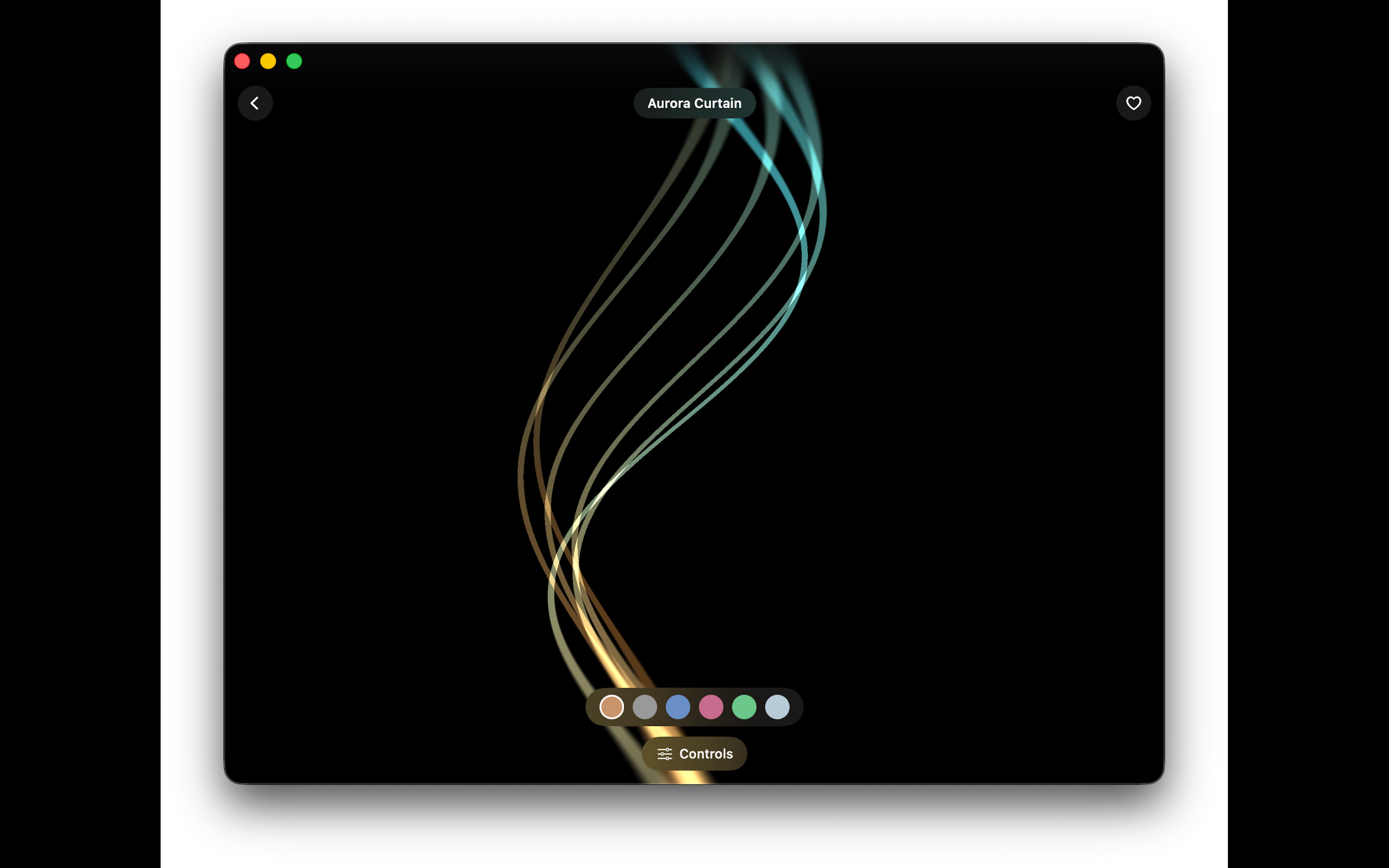Apply the green color swatch
Image resolution: width=1389 pixels, height=868 pixels.
pos(745,707)
